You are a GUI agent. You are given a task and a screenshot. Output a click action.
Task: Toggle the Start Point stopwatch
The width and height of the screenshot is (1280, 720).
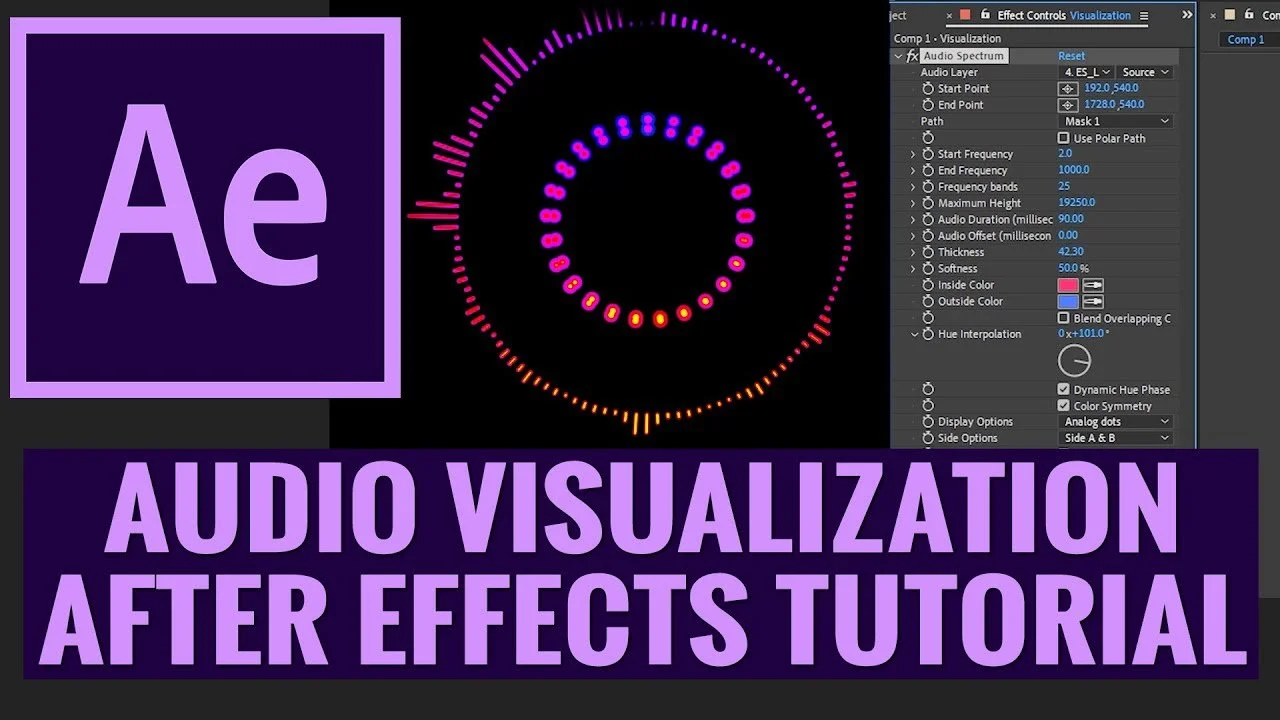pyautogui.click(x=928, y=88)
